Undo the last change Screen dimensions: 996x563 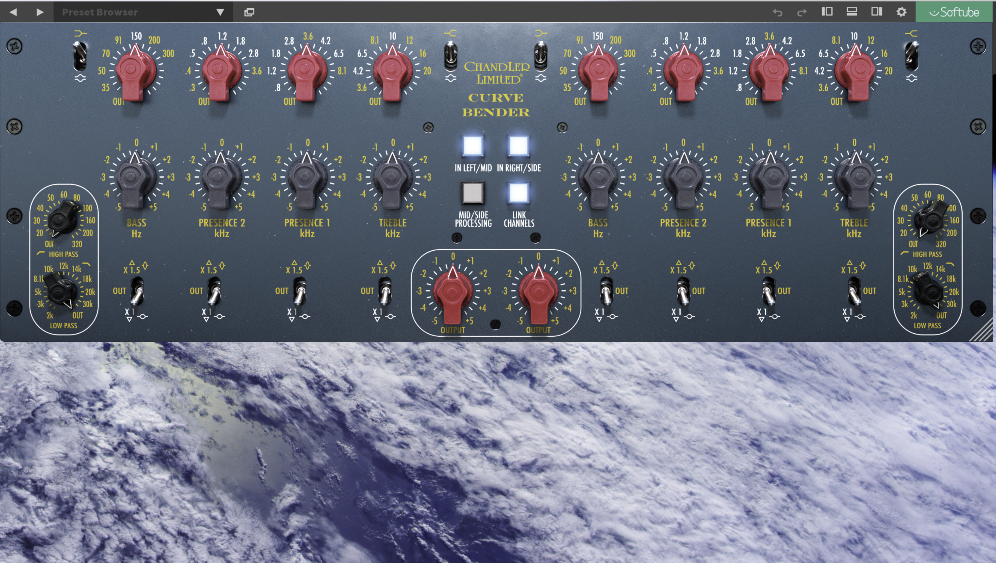pyautogui.click(x=777, y=12)
